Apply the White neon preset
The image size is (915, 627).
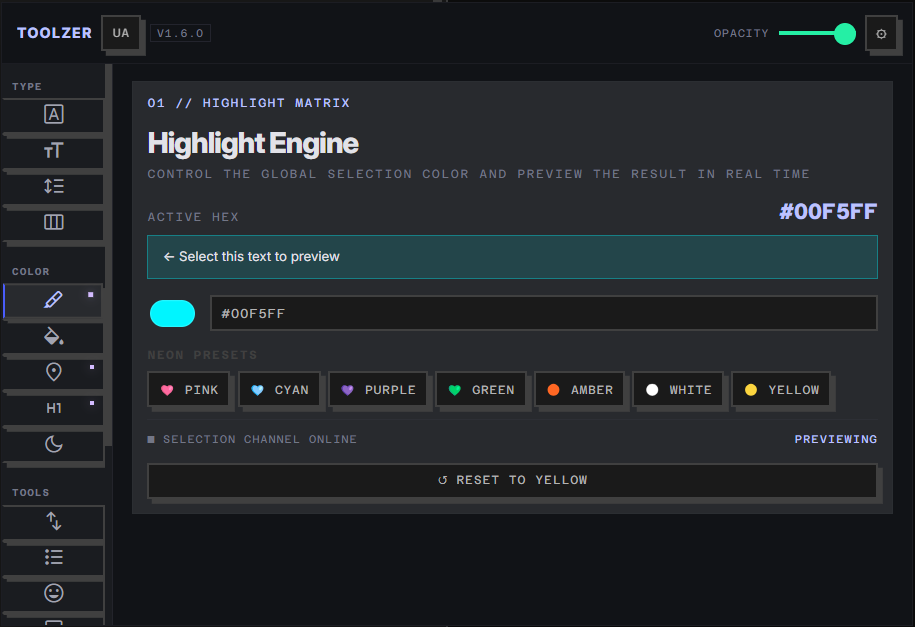679,390
